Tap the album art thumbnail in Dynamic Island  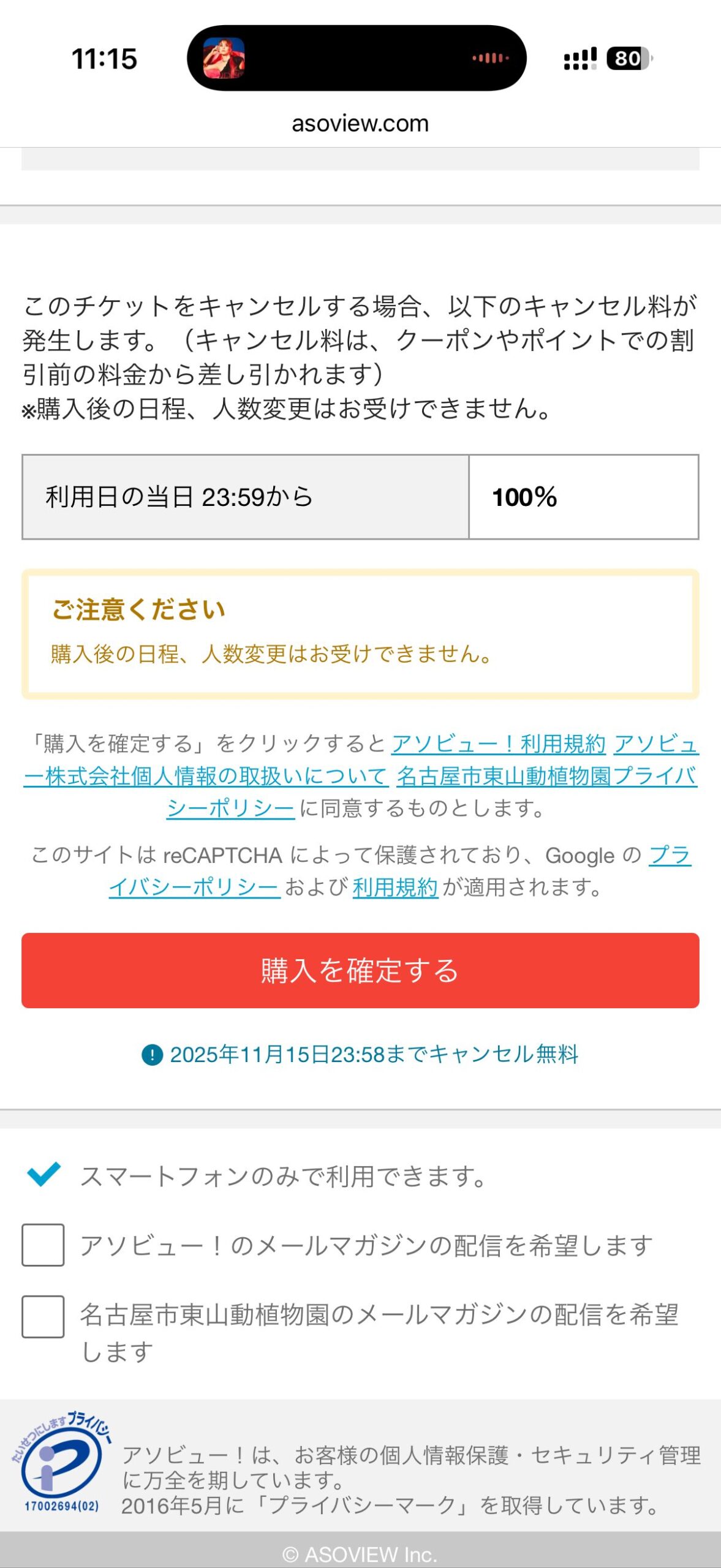tap(224, 58)
